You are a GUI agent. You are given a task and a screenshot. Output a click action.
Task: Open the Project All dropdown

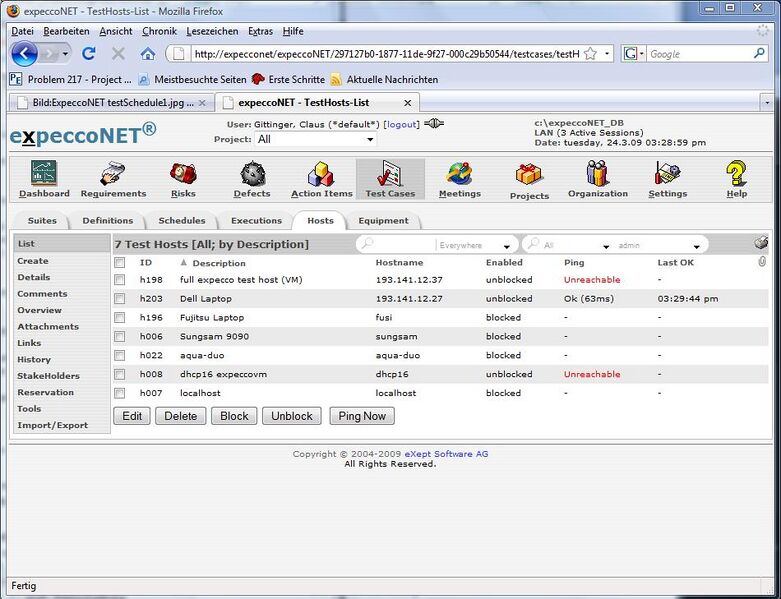point(315,139)
